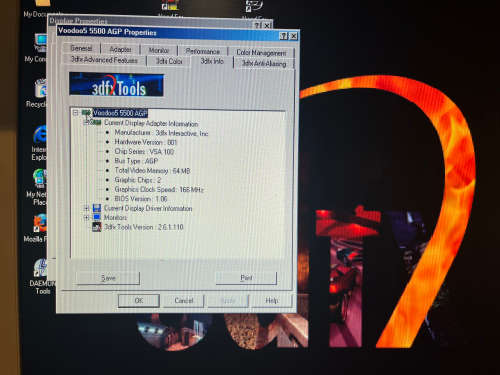Screen dimensions: 500x375
Task: Switch to the 3dfx Color tab
Action: tap(169, 61)
